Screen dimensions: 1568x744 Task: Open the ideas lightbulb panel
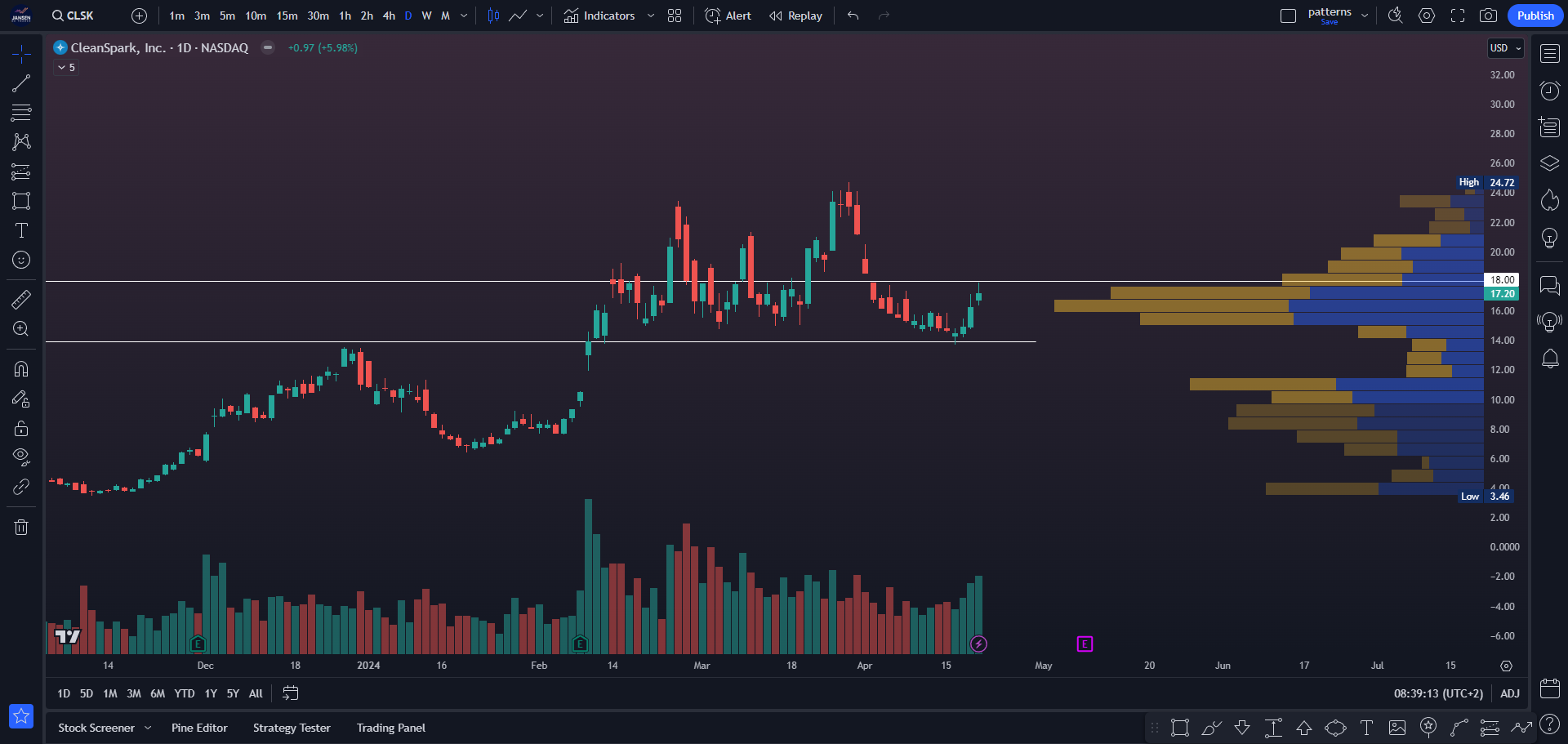click(x=1550, y=238)
